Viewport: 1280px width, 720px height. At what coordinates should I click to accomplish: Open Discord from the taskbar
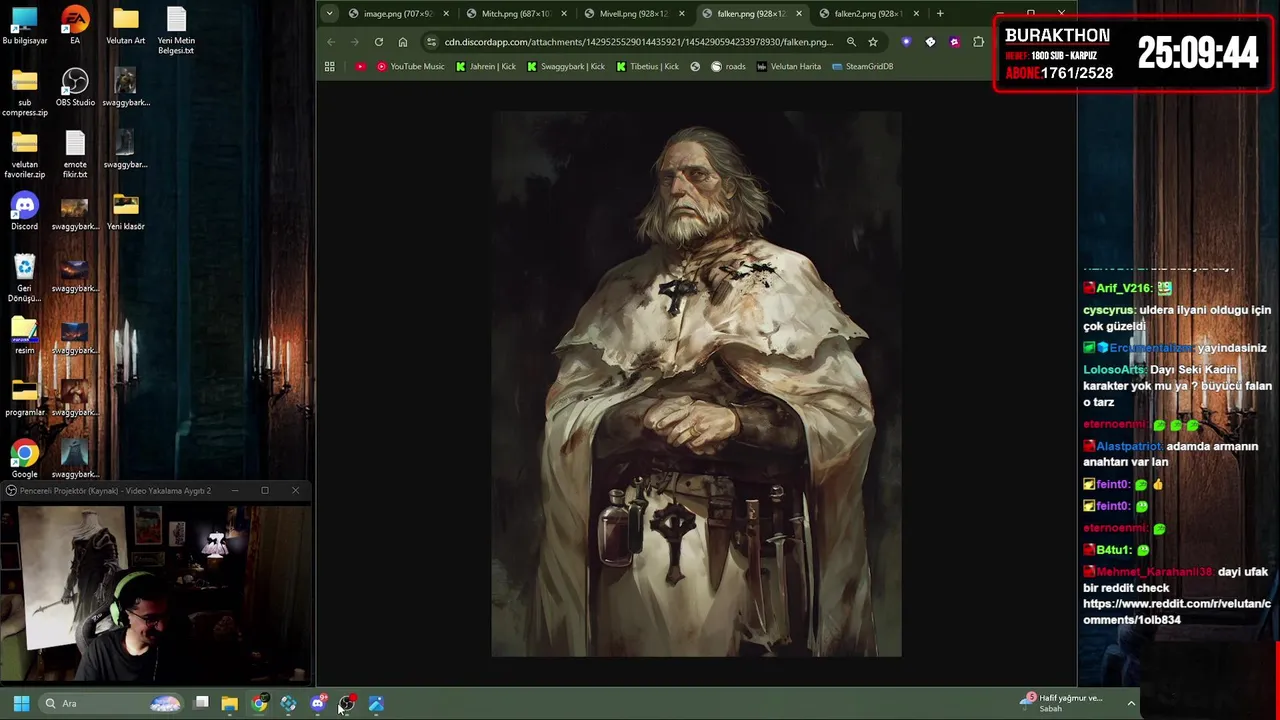(x=318, y=703)
